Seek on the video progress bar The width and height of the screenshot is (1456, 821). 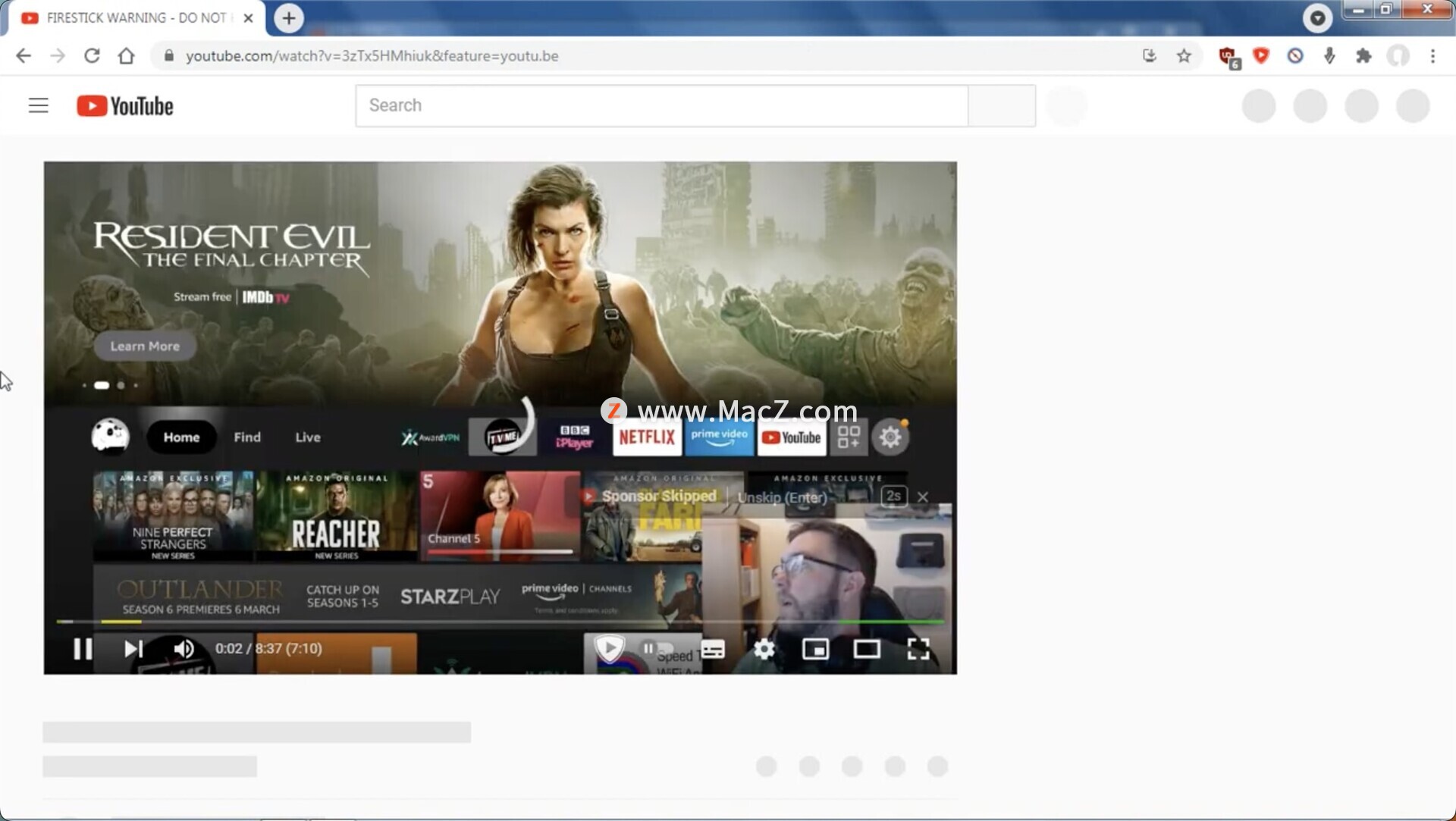tap(500, 622)
